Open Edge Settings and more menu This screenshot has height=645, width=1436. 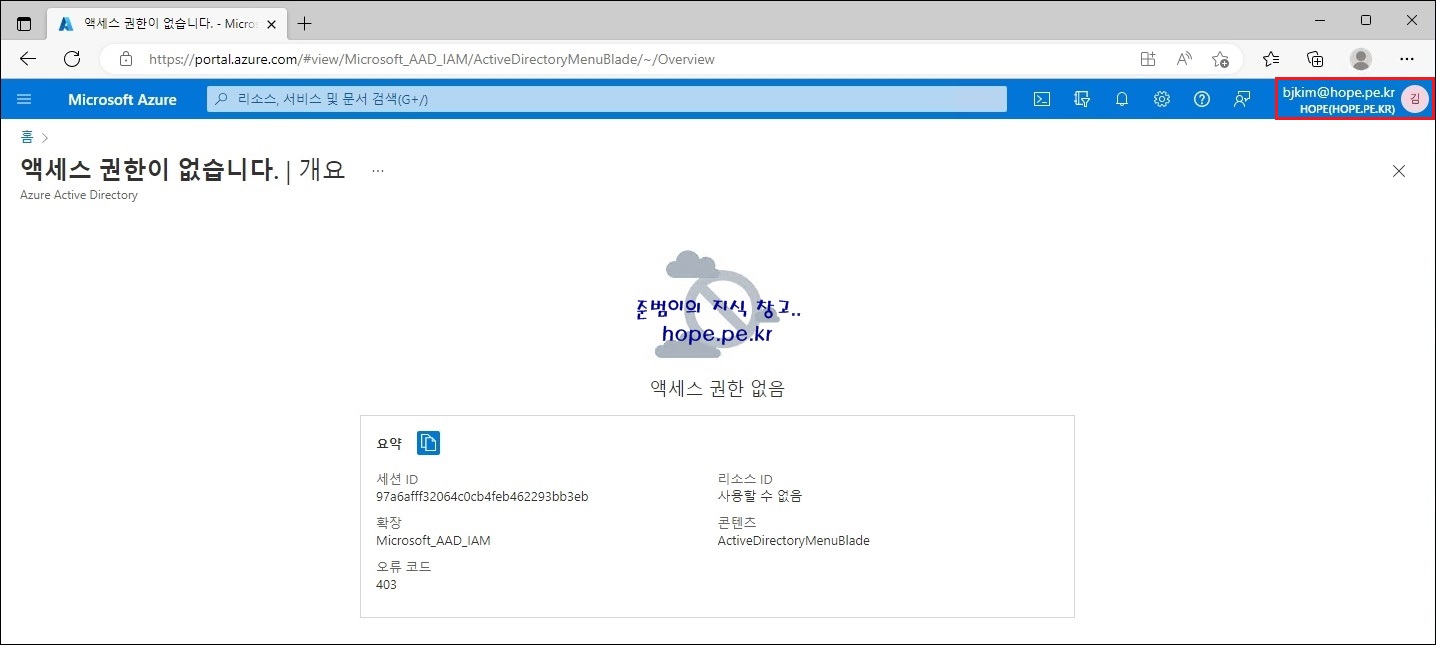coord(1407,59)
